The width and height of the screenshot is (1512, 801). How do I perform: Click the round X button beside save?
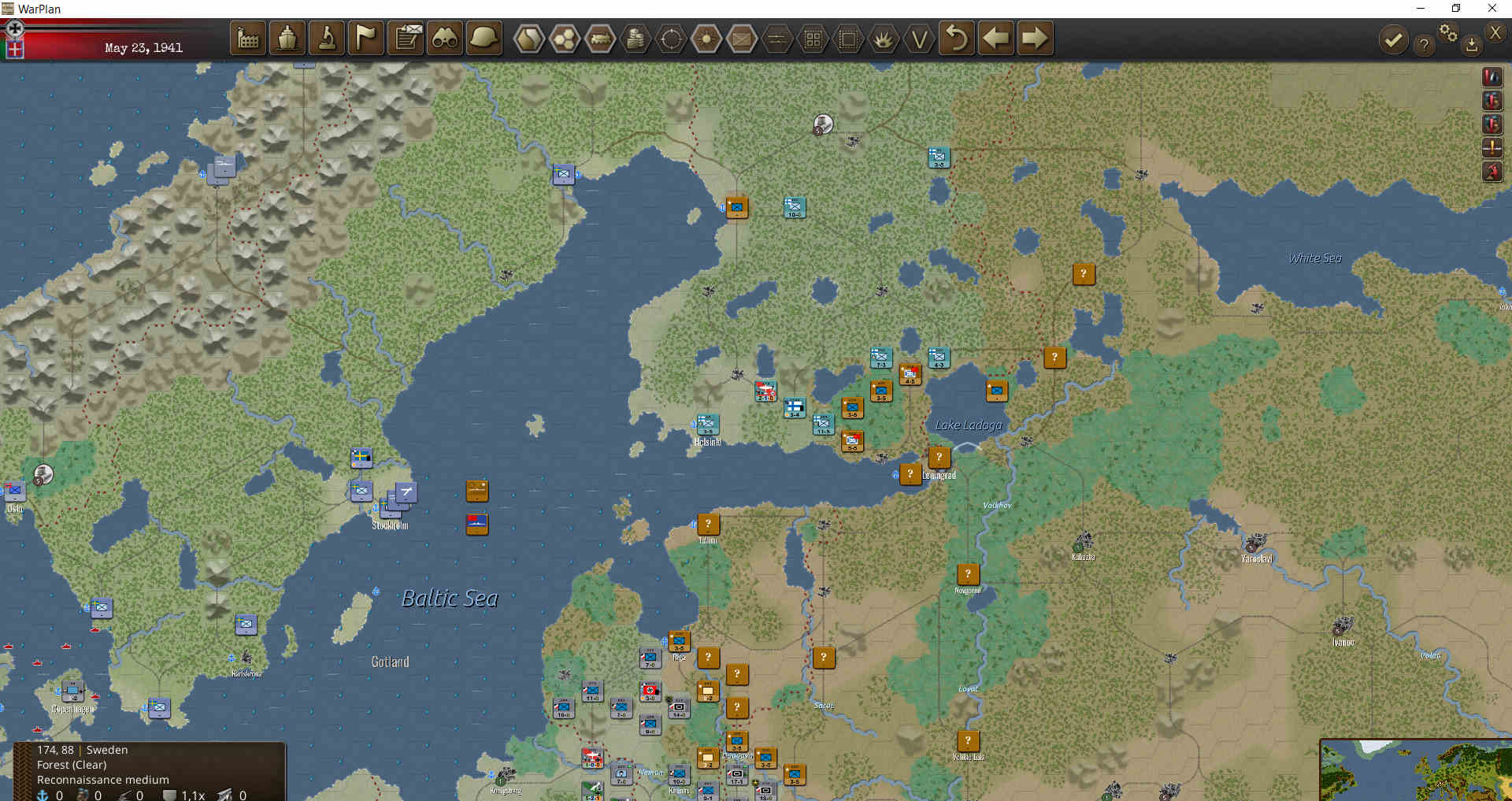[1495, 32]
